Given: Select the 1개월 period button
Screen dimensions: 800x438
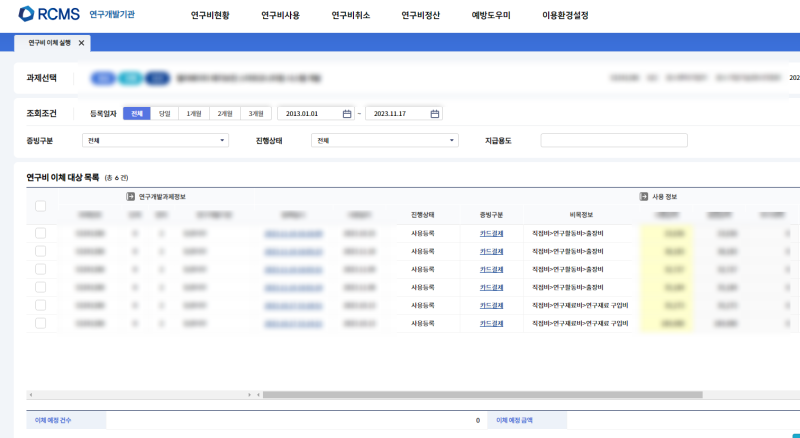Looking at the screenshot, I should 194,113.
